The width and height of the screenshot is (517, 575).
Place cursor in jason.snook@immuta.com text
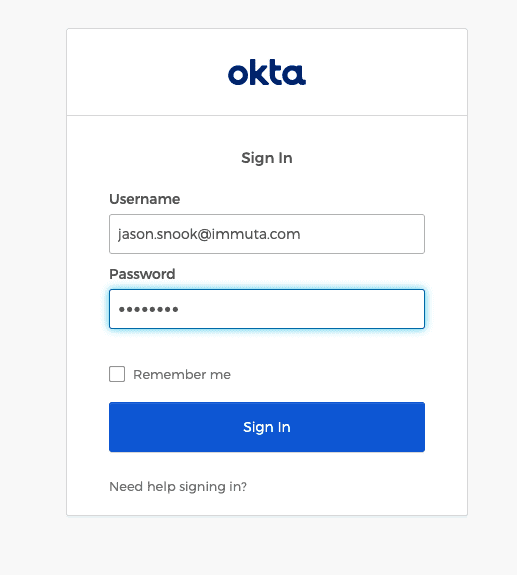tap(209, 234)
